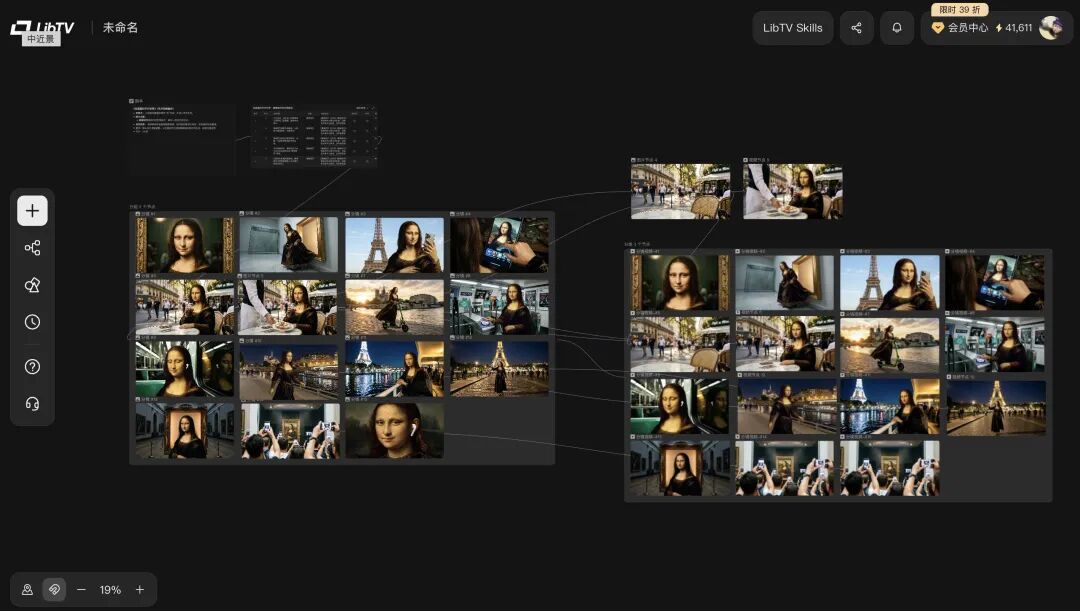Select right group daytime Eiffel Tower selfie video

pos(890,282)
